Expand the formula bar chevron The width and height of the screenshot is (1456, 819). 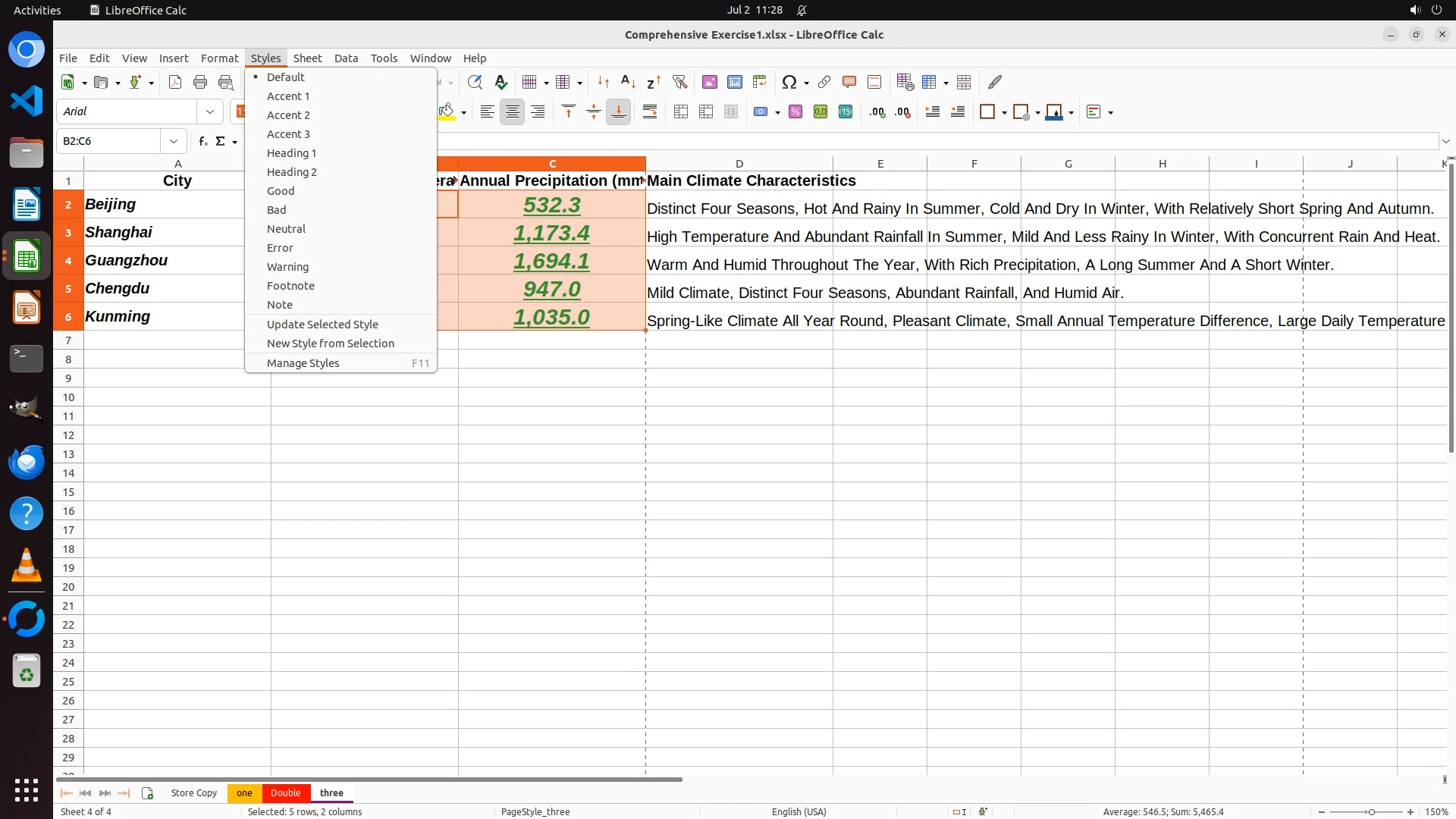1446,141
